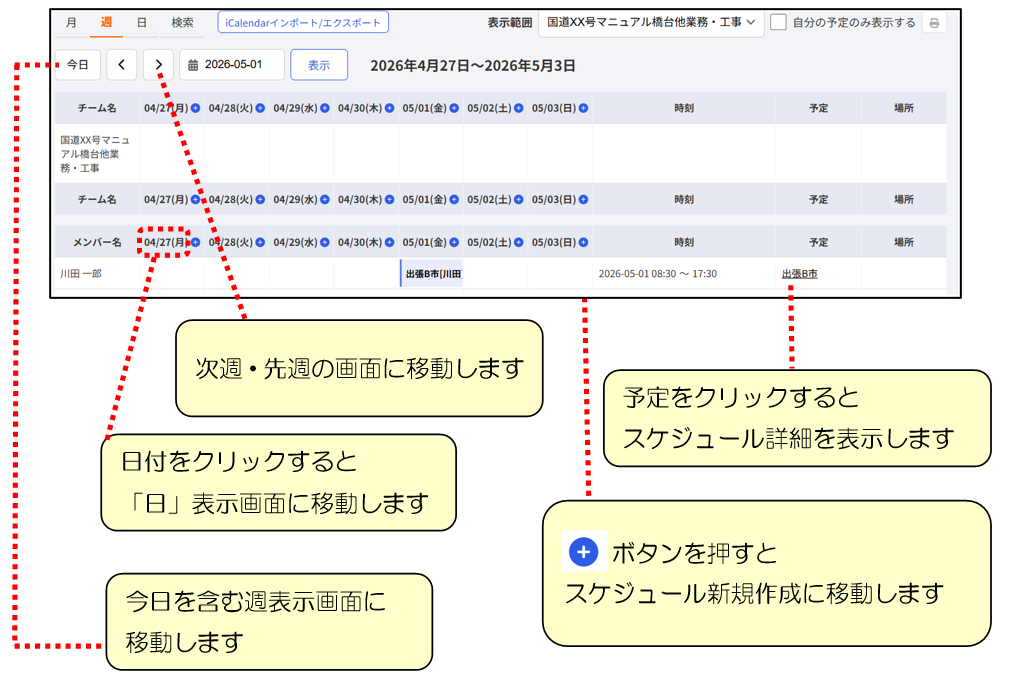Click plus beside 04/27(月) in topmost チーム名 header row
The width and height of the screenshot is (1024, 686).
195,108
